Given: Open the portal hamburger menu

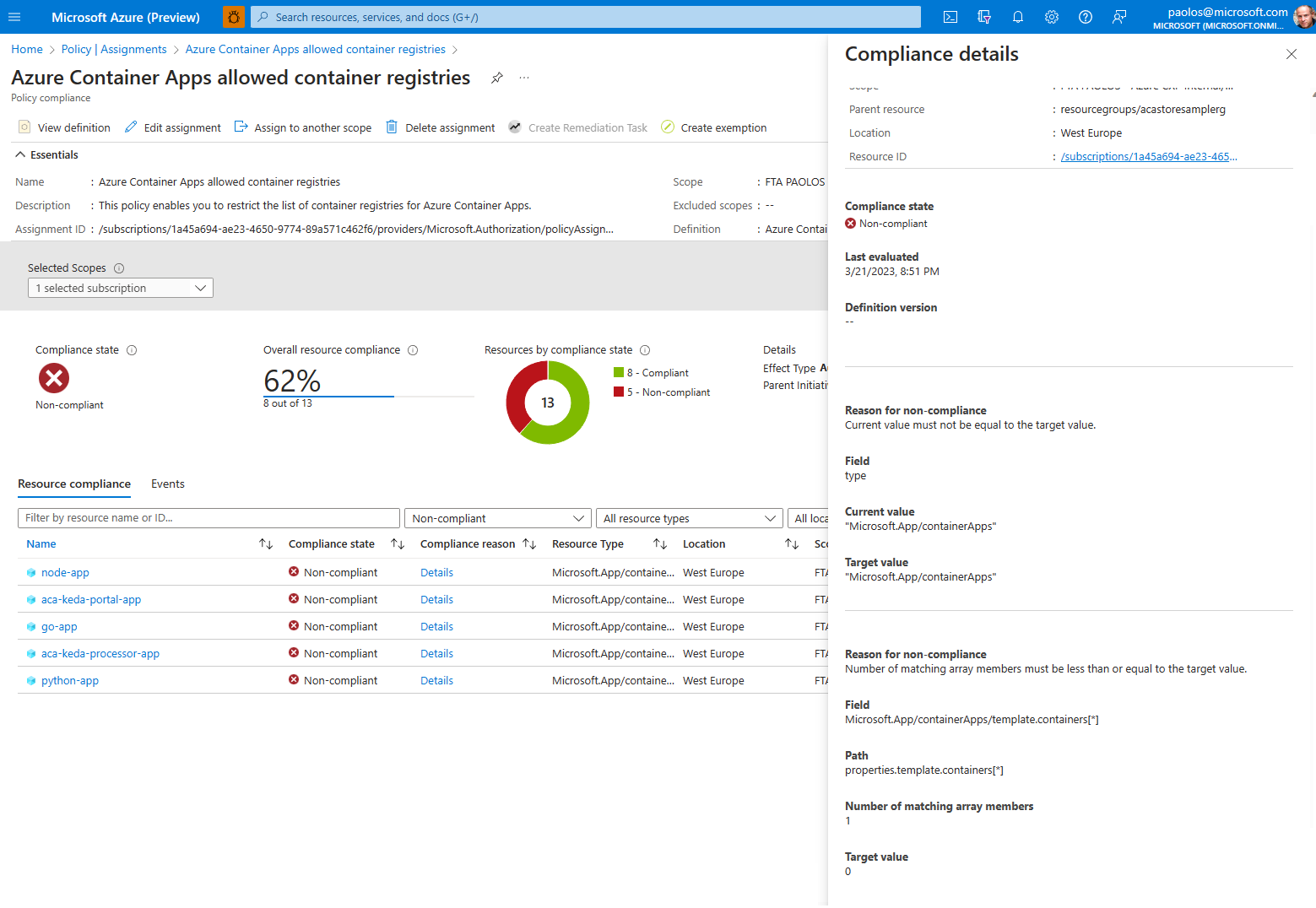Looking at the screenshot, I should (x=14, y=17).
